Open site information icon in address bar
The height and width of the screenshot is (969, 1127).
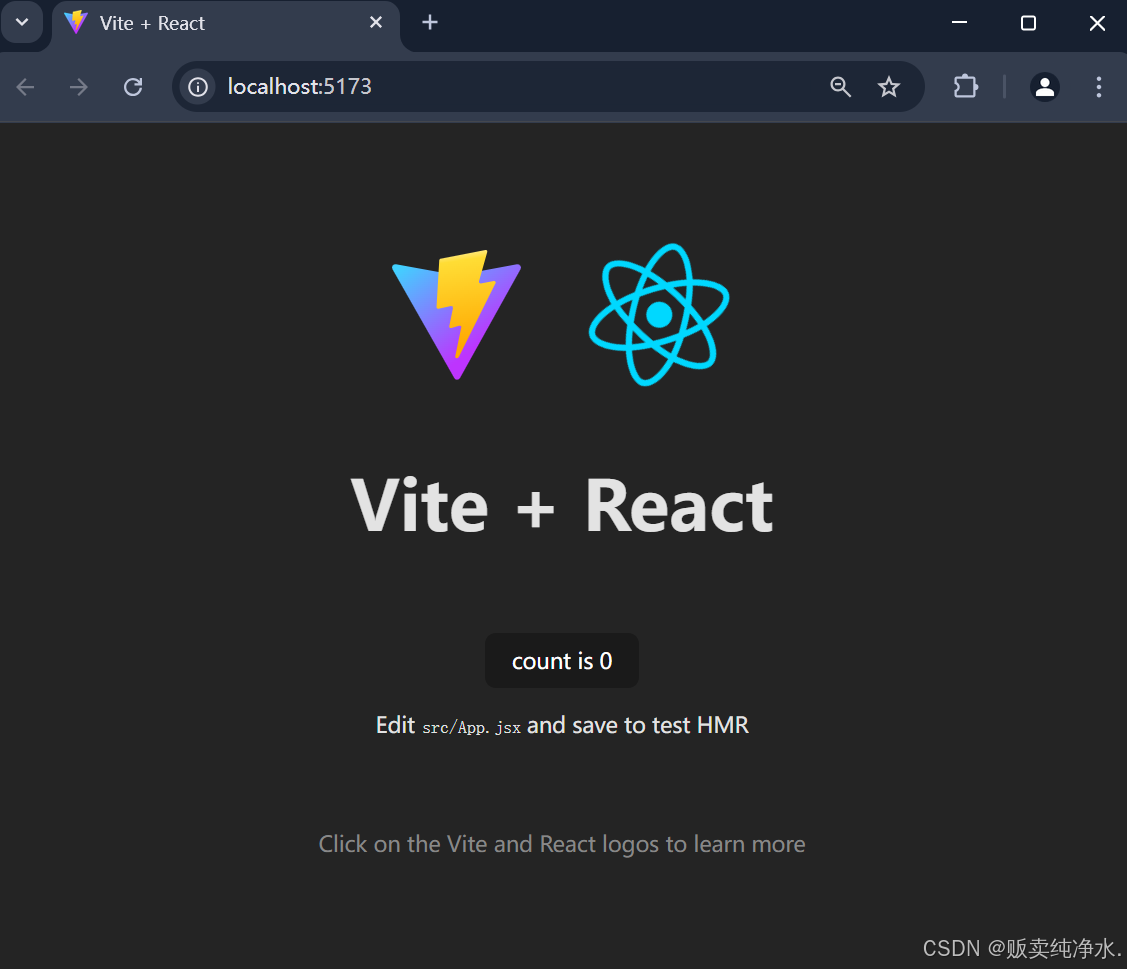[x=198, y=87]
